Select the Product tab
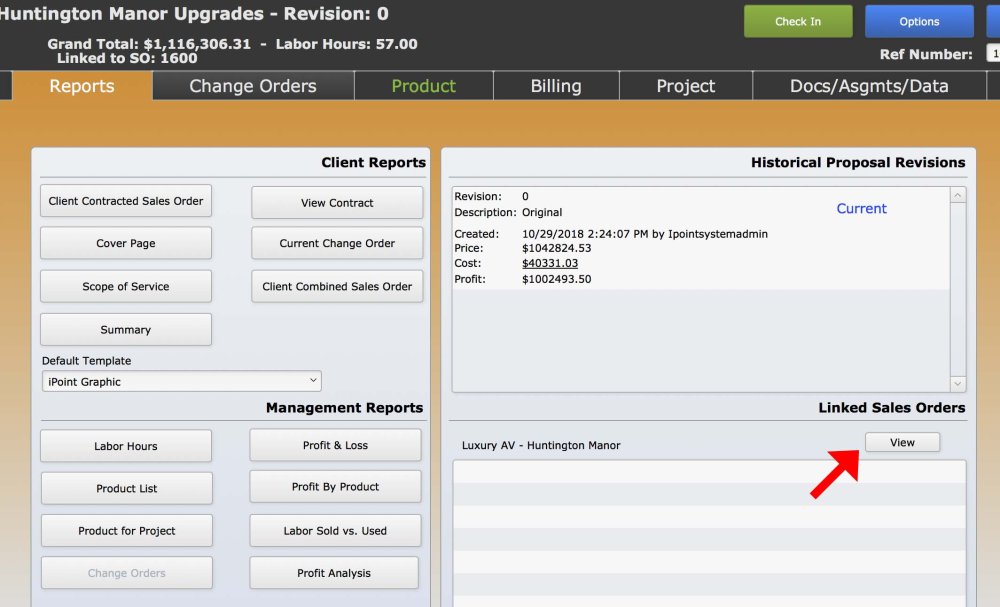Image resolution: width=1000 pixels, height=607 pixels. pyautogui.click(x=423, y=86)
